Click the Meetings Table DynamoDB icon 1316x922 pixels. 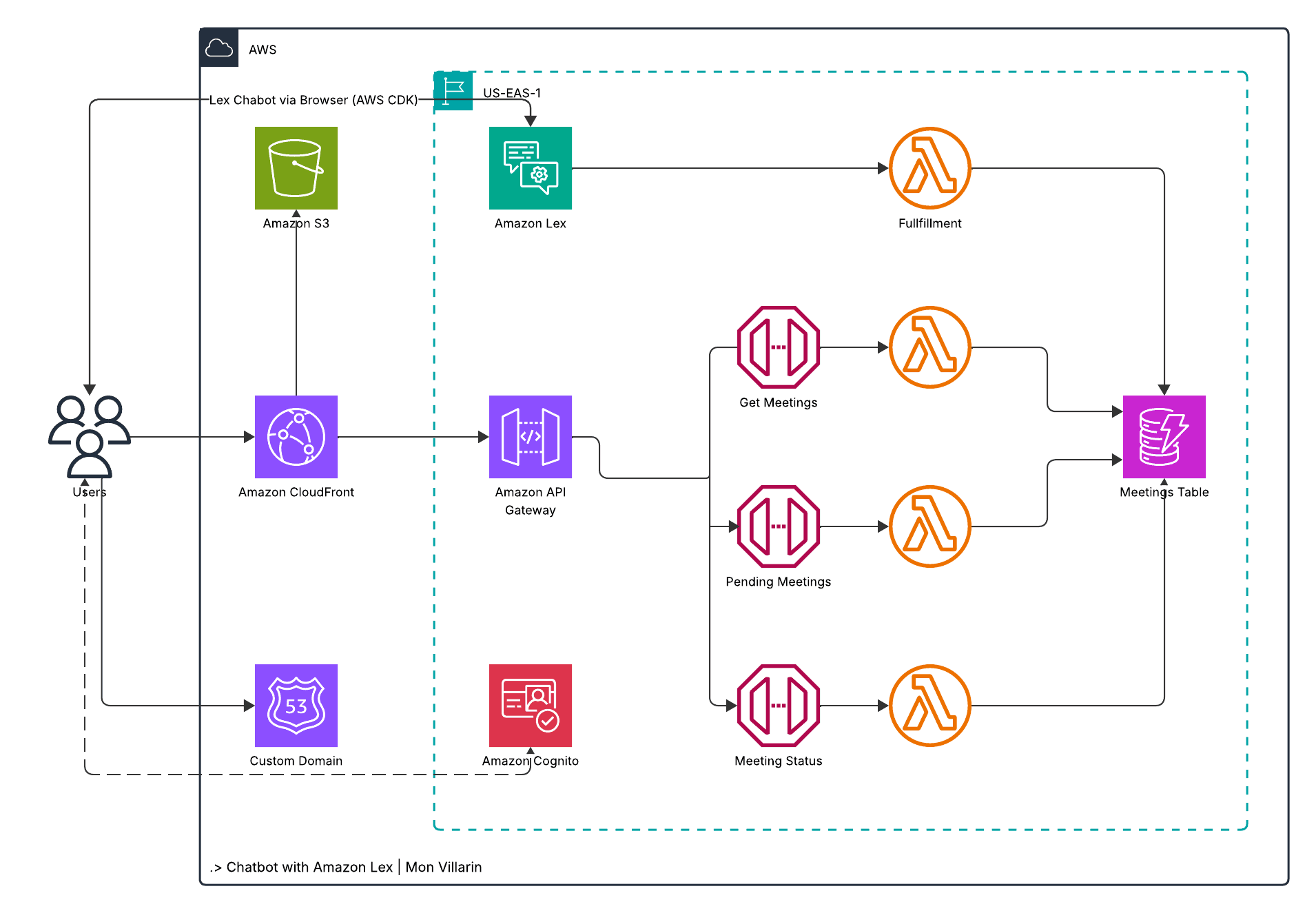[1163, 436]
